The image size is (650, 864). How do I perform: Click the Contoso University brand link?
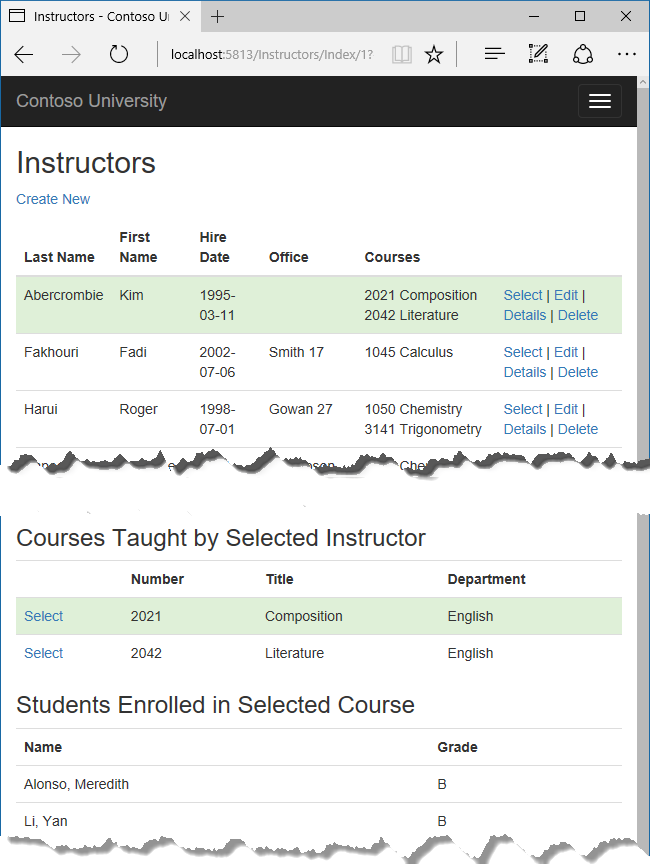(91, 101)
